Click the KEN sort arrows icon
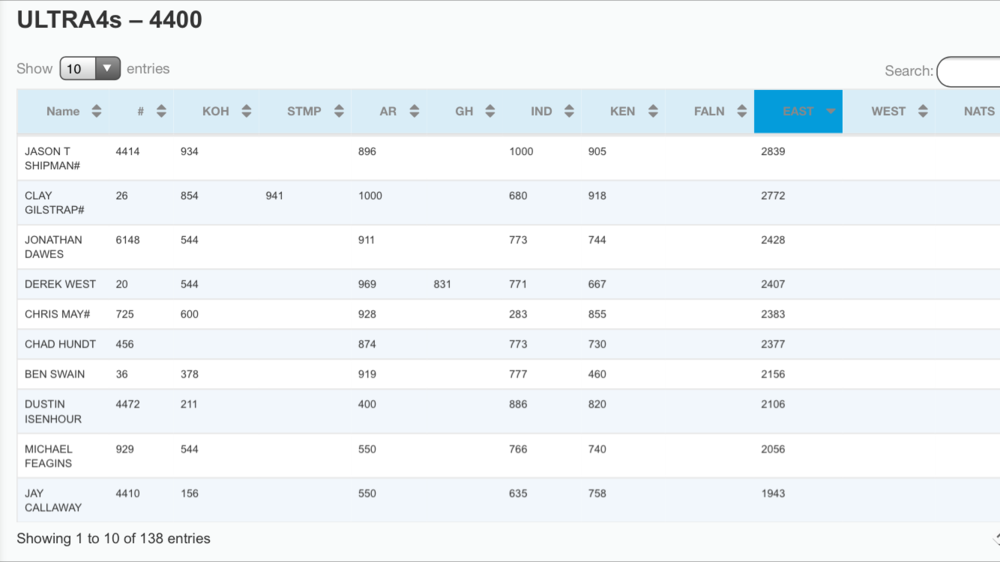Screen dimensions: 1000x562 [653, 112]
